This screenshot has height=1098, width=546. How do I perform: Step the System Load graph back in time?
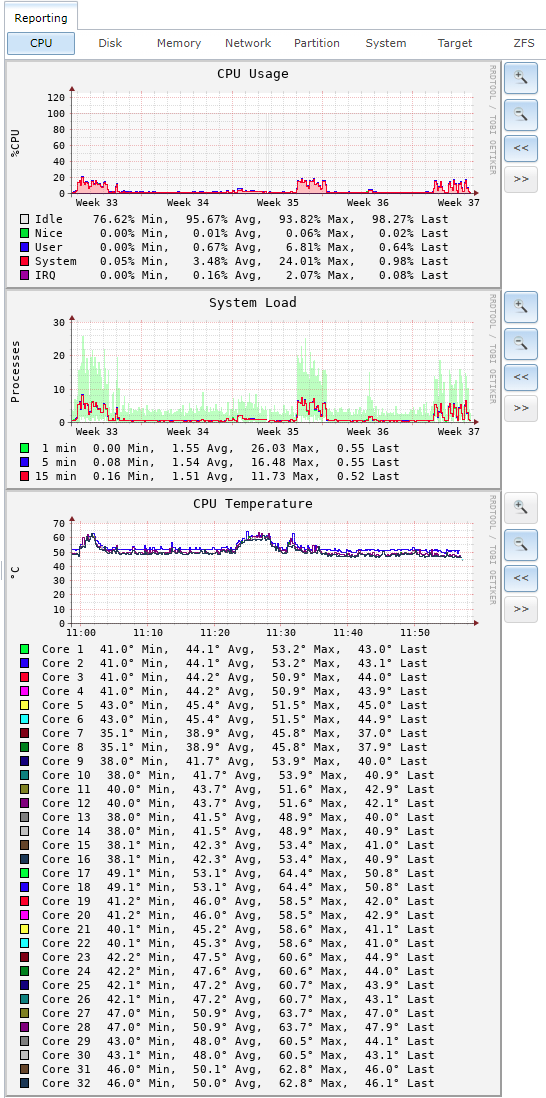(520, 377)
